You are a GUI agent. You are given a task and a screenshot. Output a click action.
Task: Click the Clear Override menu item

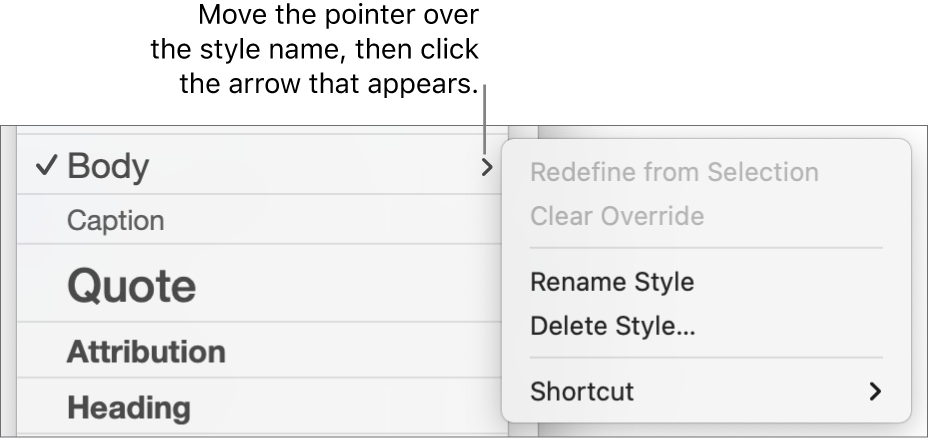pos(617,216)
